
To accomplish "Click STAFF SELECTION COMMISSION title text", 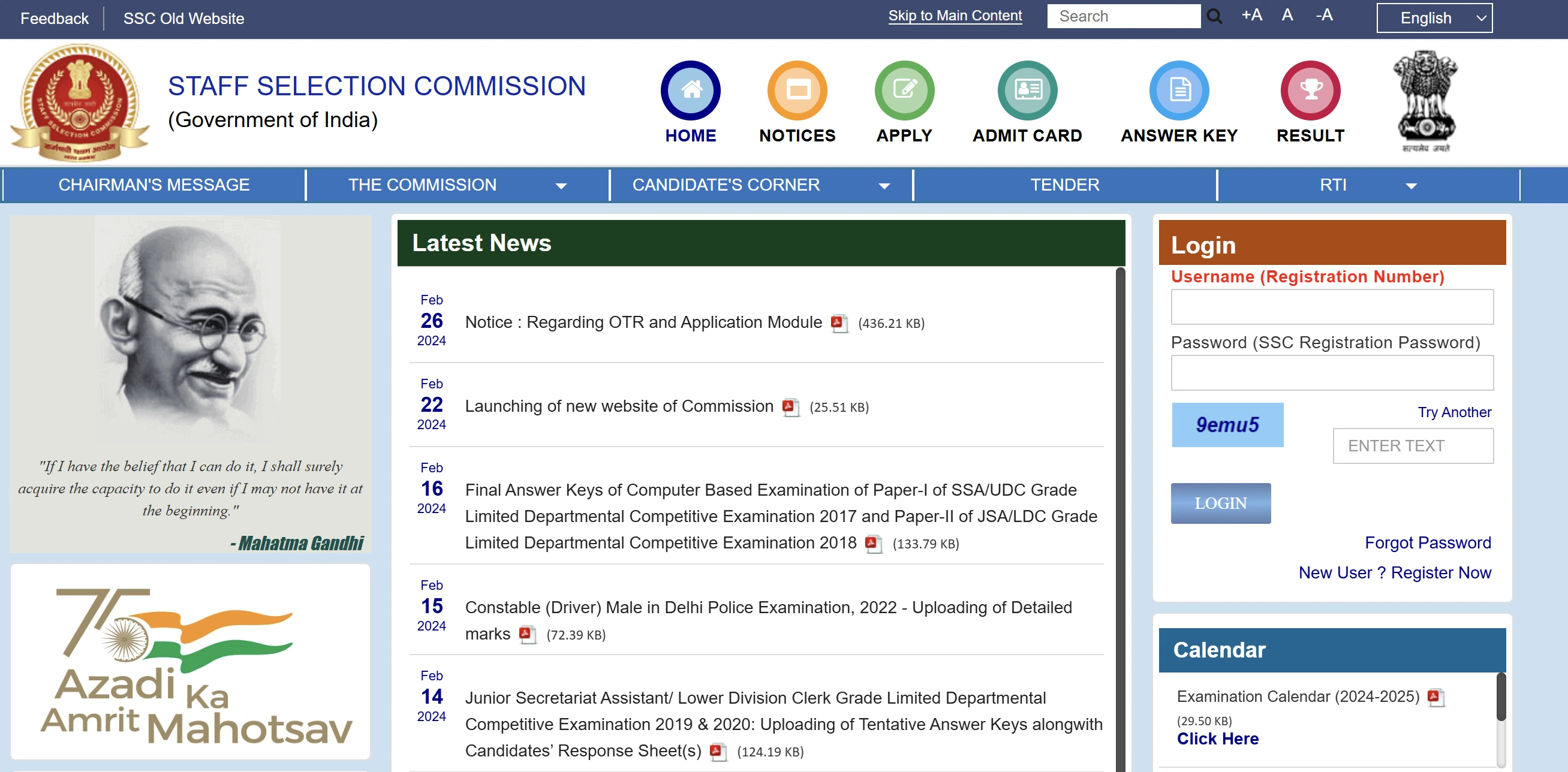I will (x=377, y=86).
